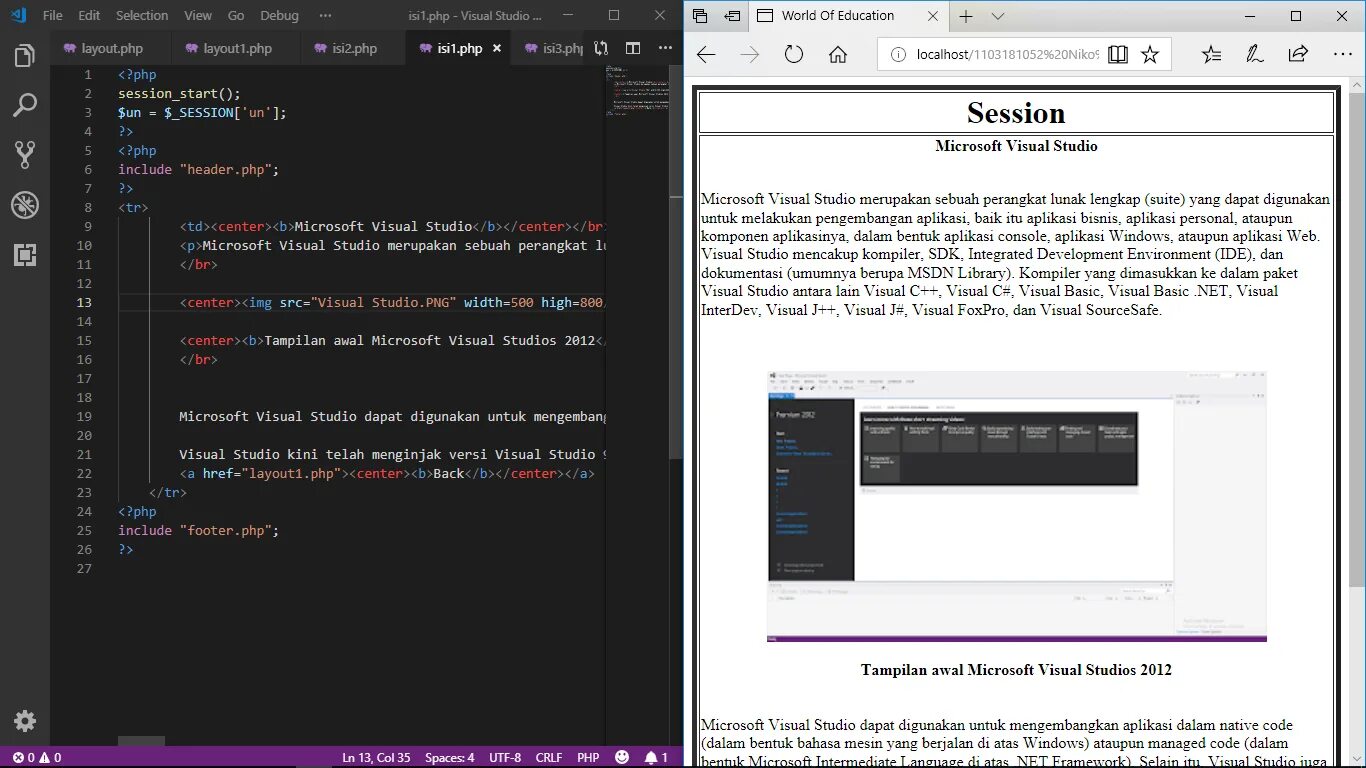Click the 'include "footer.php";' line

[198, 531]
